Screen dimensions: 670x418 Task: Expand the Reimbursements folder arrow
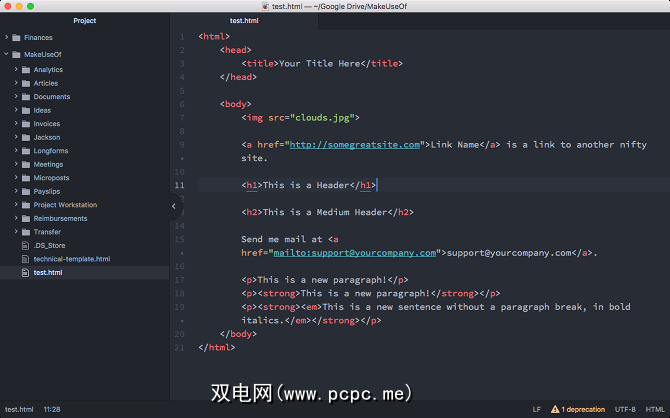click(x=16, y=218)
